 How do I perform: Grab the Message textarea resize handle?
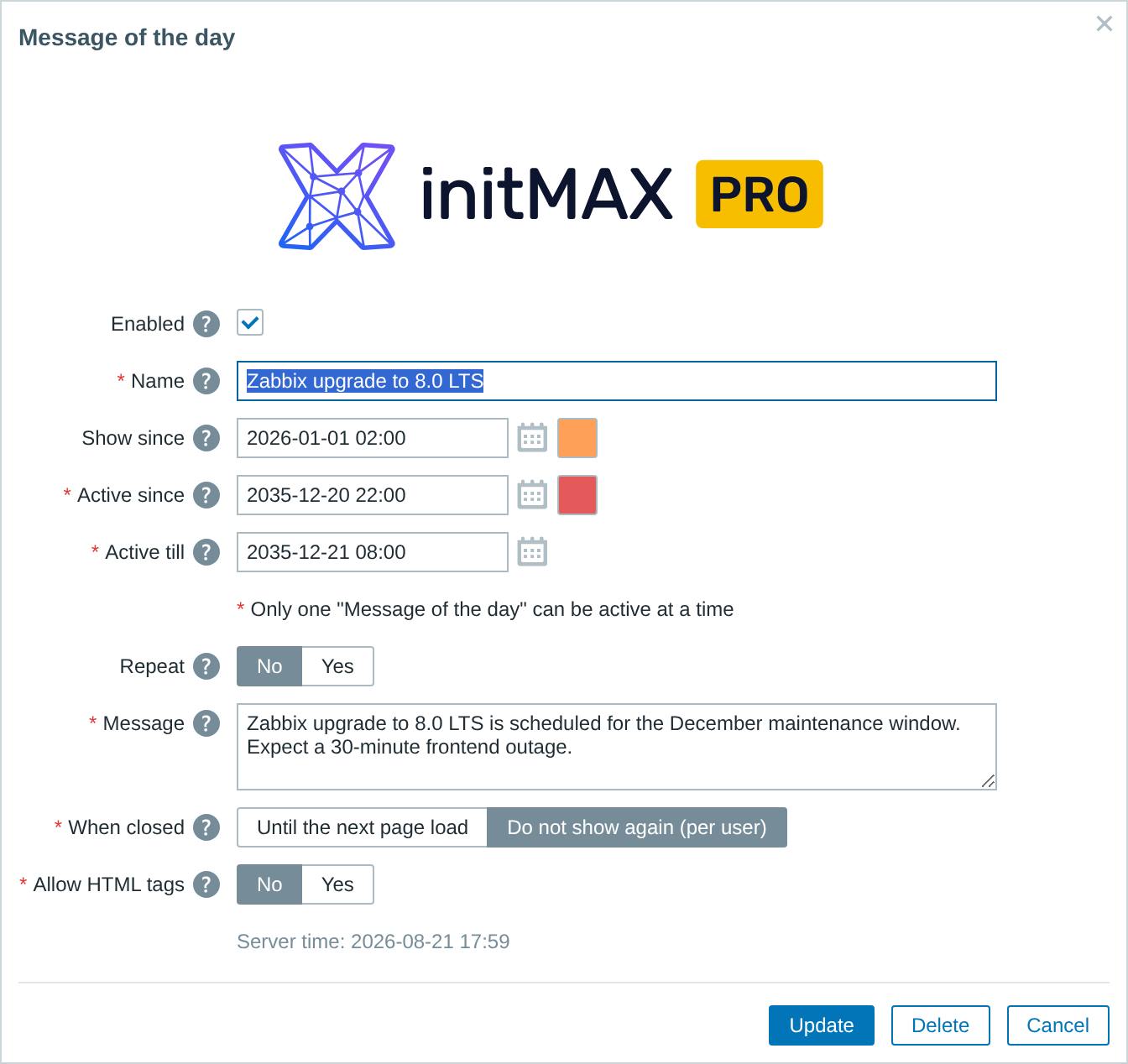[x=988, y=781]
